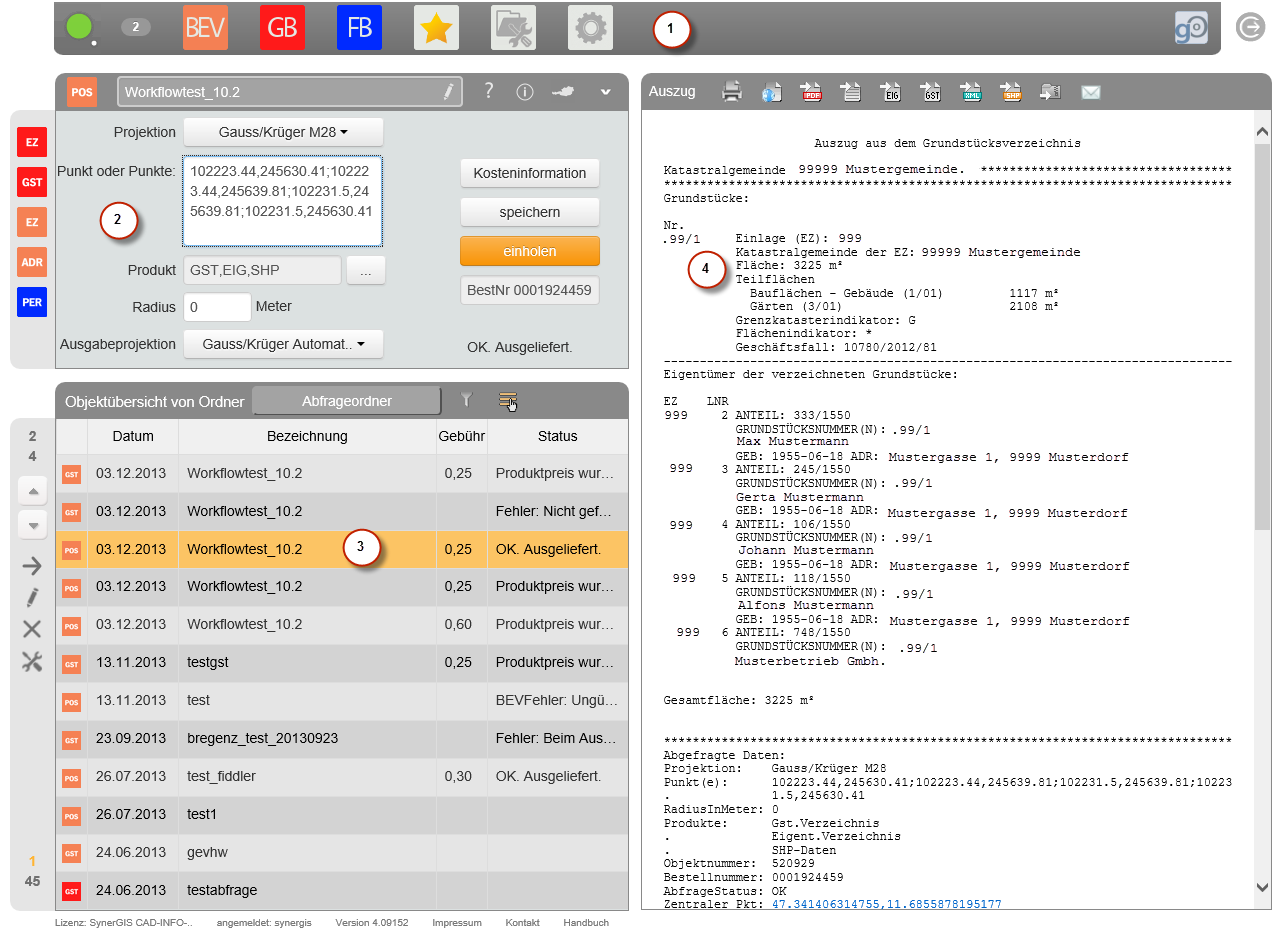Export SHP data from the Auszug panel

(x=1009, y=91)
